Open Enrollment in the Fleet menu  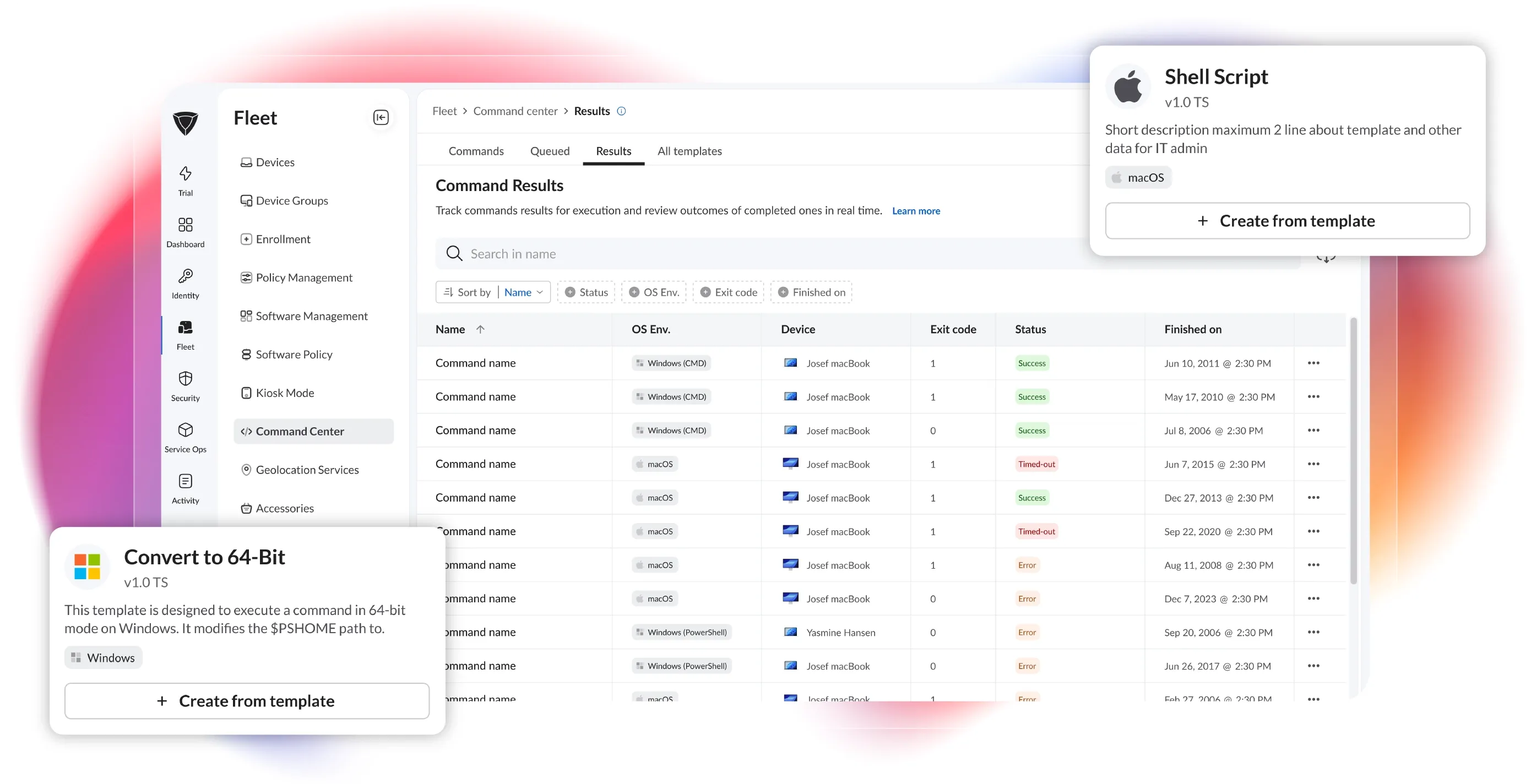pos(275,239)
